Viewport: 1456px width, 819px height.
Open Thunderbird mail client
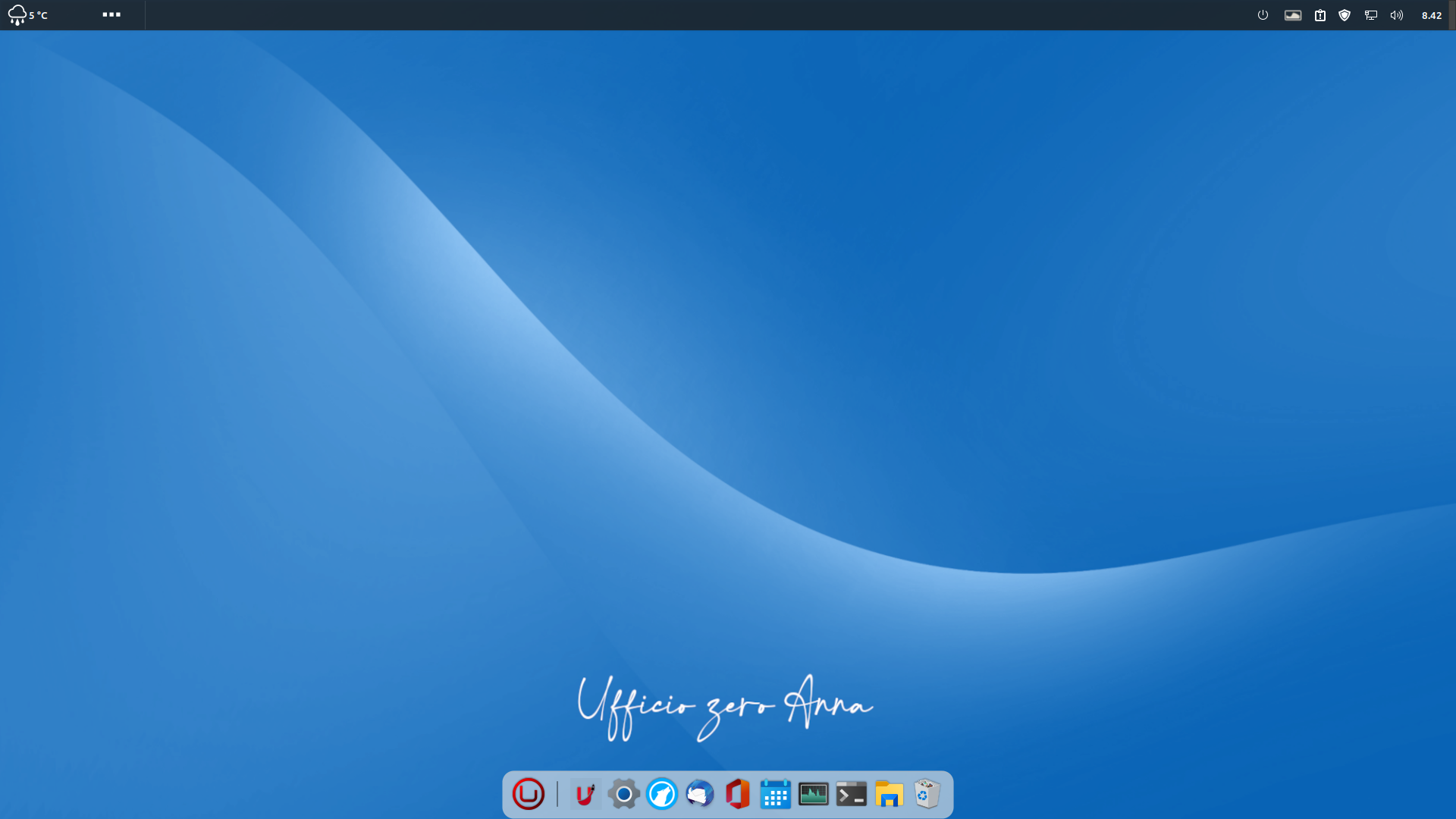pyautogui.click(x=700, y=794)
